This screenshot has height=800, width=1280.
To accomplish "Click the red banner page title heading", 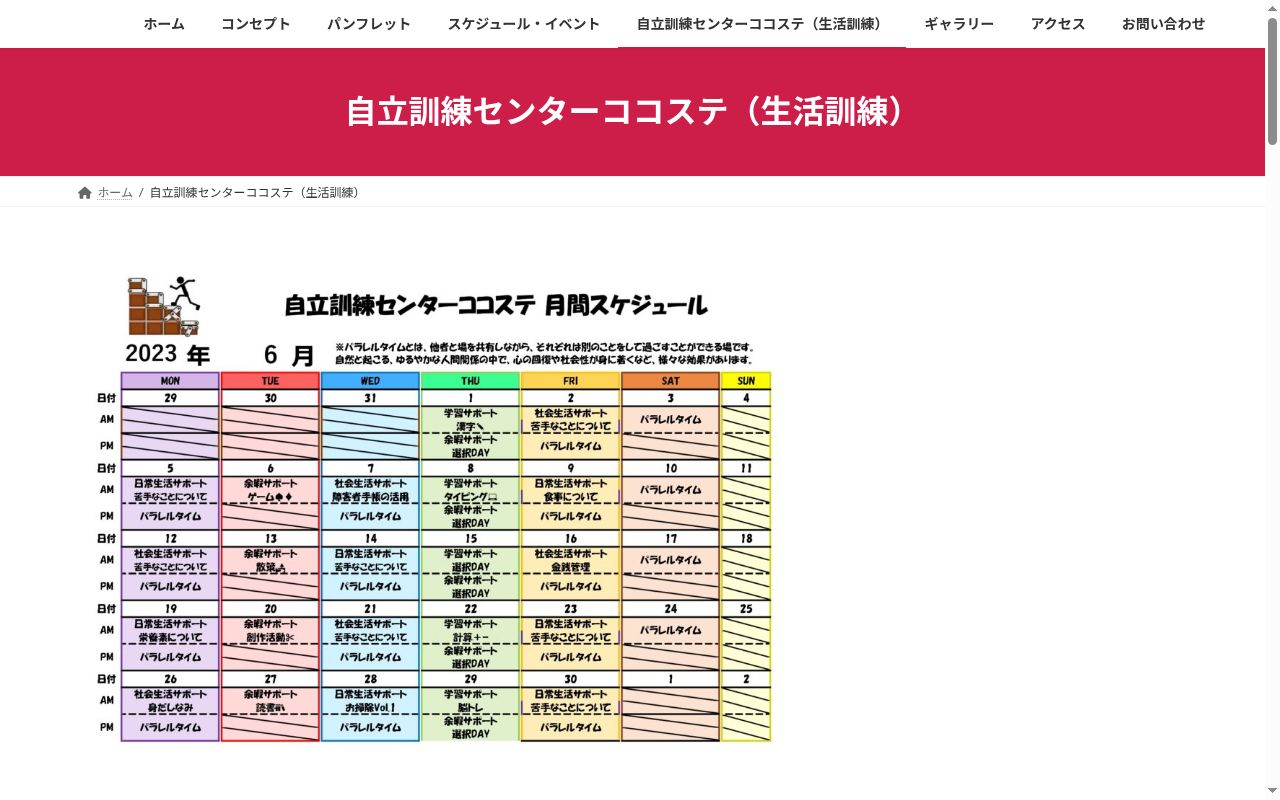I will 632,111.
